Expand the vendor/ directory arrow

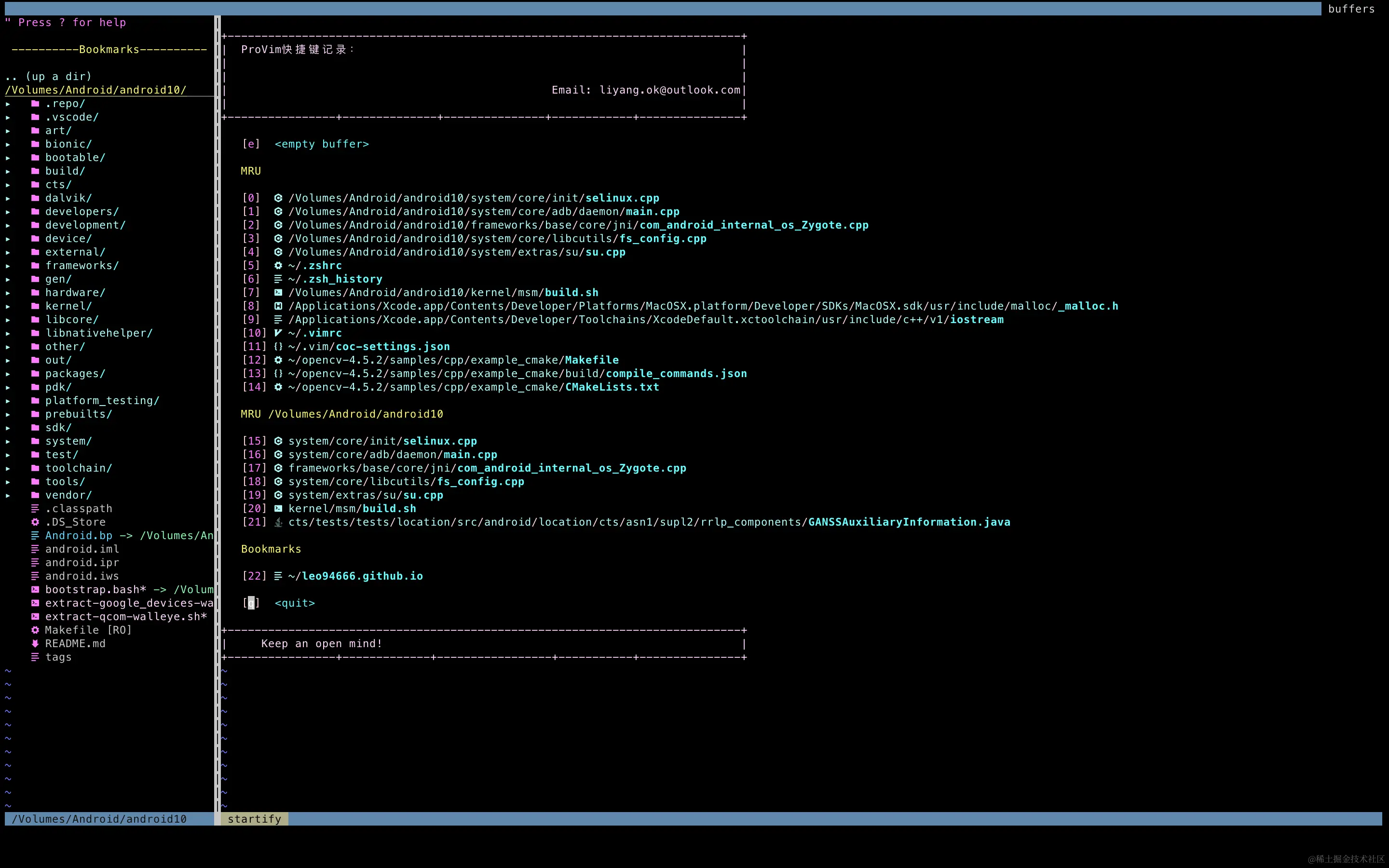click(x=8, y=495)
